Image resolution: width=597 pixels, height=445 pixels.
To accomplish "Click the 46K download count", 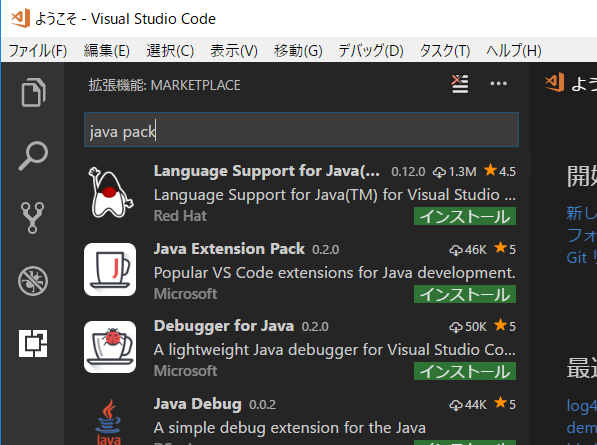I will coord(468,249).
